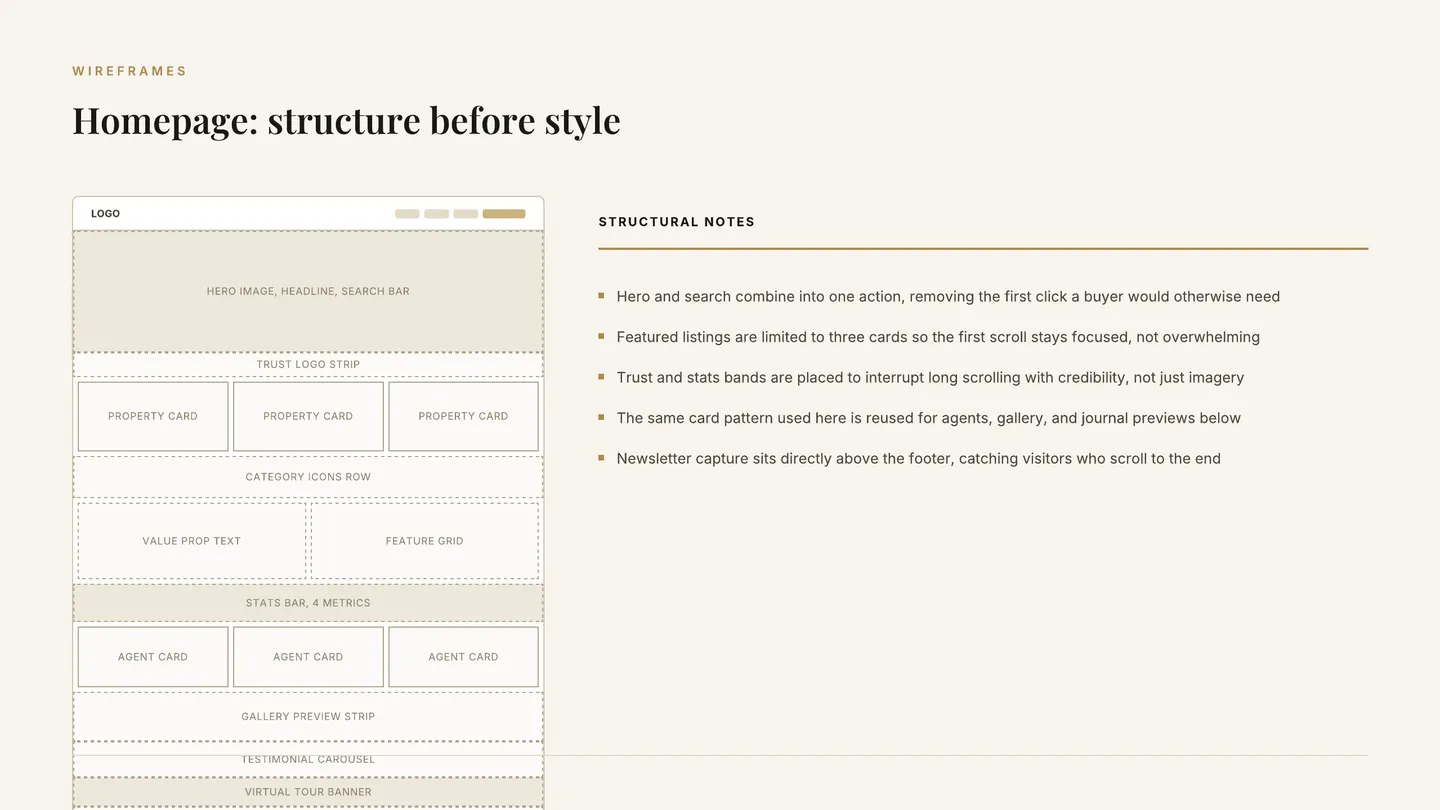
Task: Select the Stats Bar, 4 Metrics band
Action: [308, 603]
